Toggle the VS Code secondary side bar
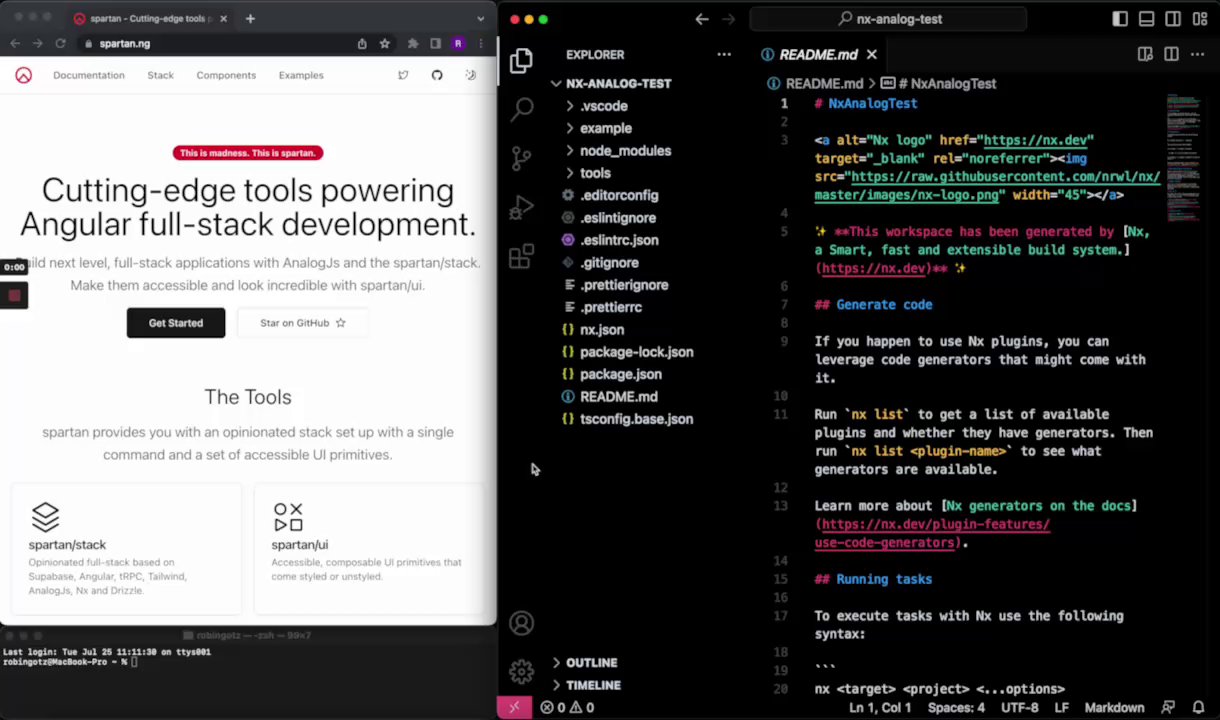The image size is (1220, 720). click(1172, 18)
